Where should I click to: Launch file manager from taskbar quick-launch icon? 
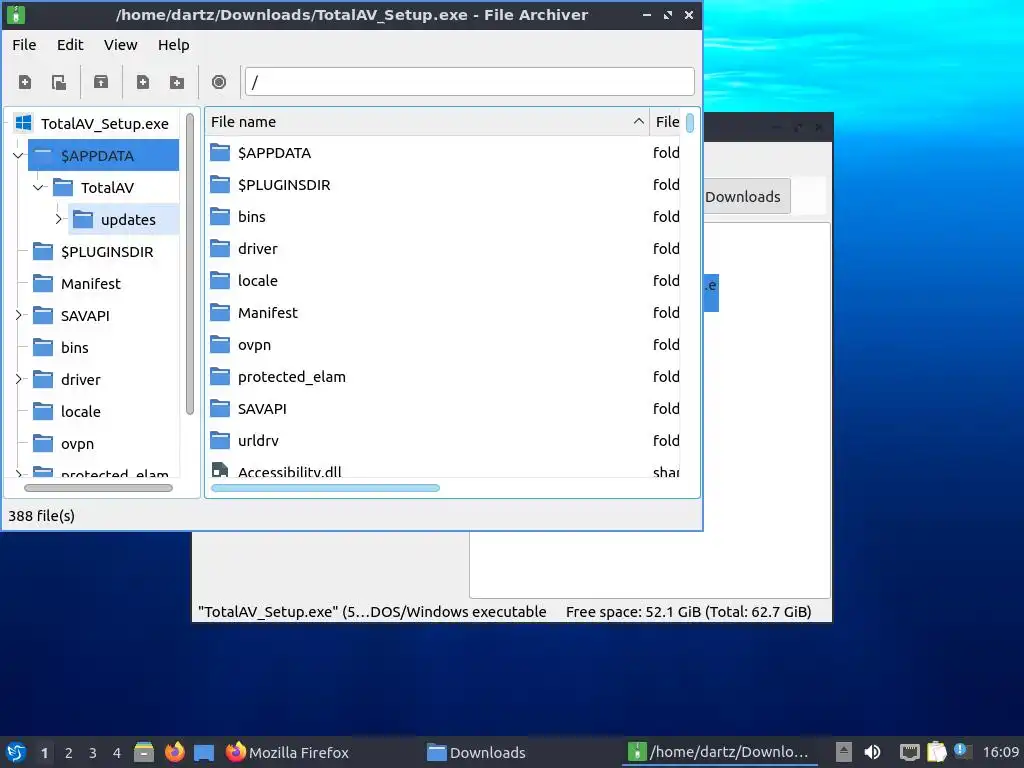point(144,752)
